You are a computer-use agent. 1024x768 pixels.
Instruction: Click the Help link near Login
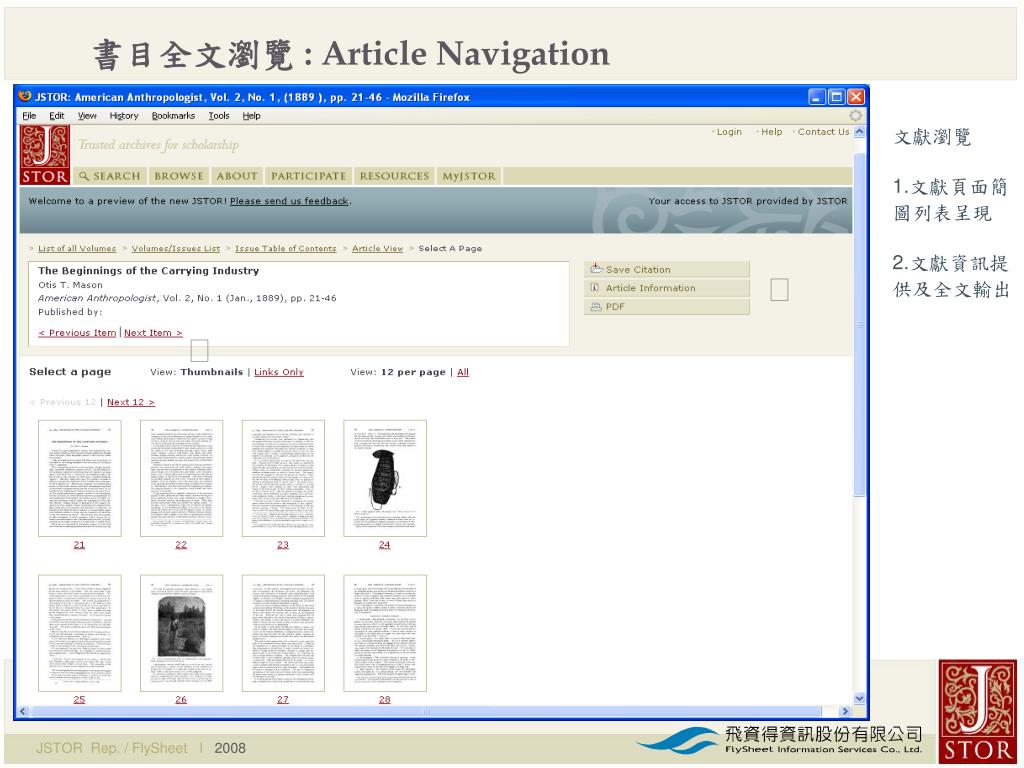coord(771,132)
